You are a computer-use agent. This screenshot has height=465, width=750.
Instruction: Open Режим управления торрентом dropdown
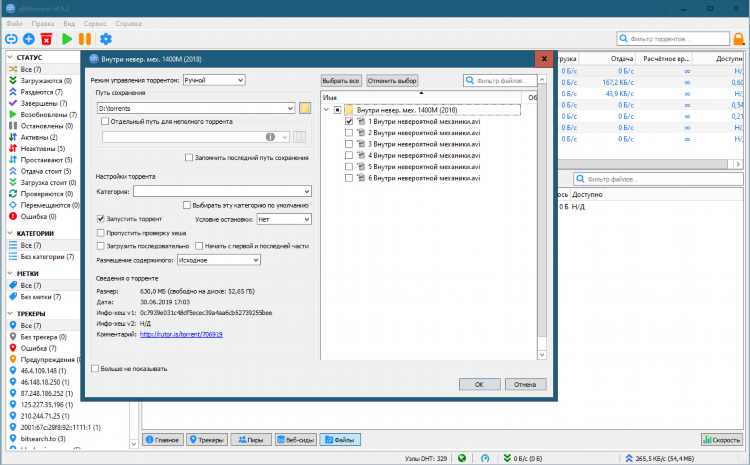point(214,80)
